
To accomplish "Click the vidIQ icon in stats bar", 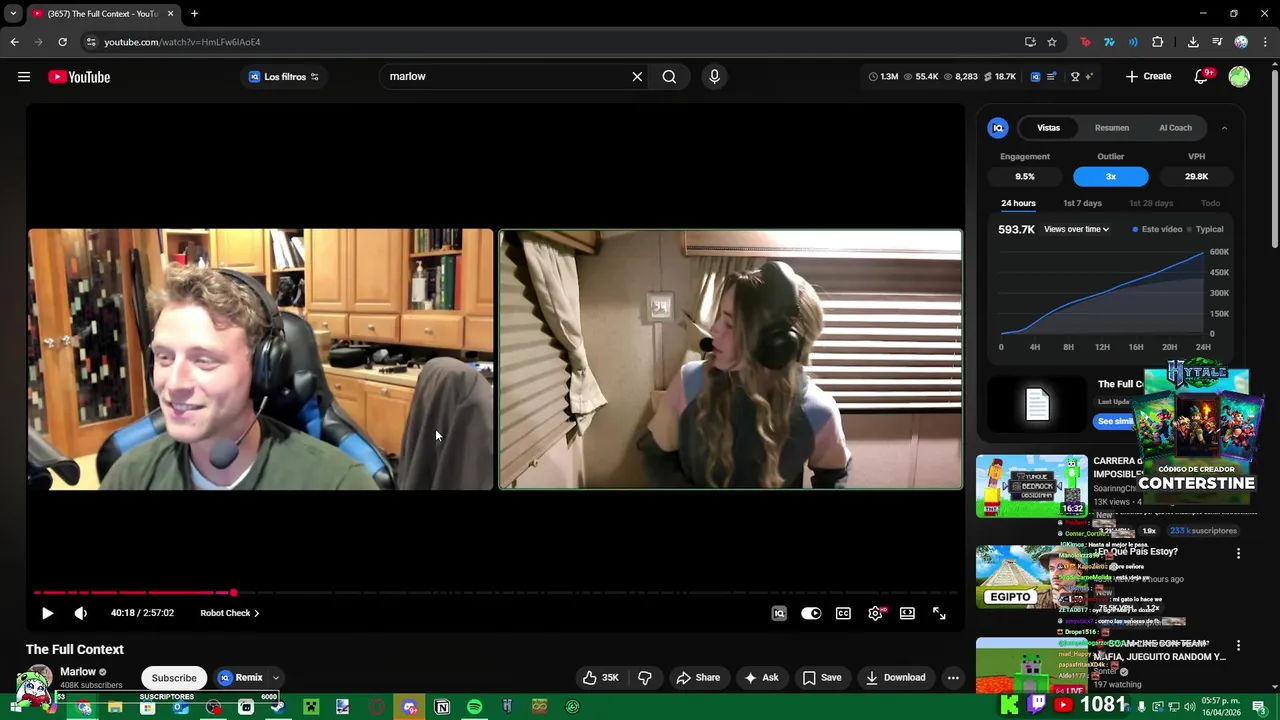I will pos(1035,77).
